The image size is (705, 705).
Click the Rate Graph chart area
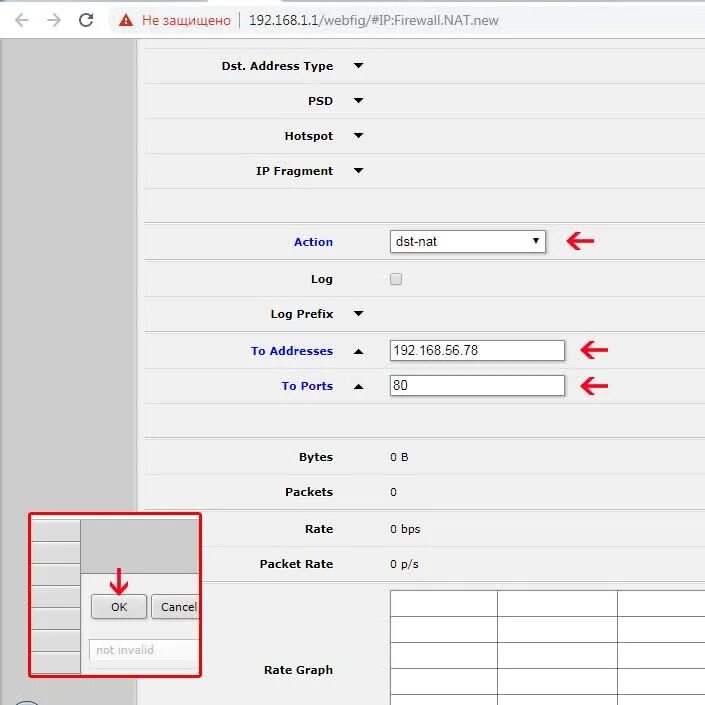pyautogui.click(x=547, y=647)
